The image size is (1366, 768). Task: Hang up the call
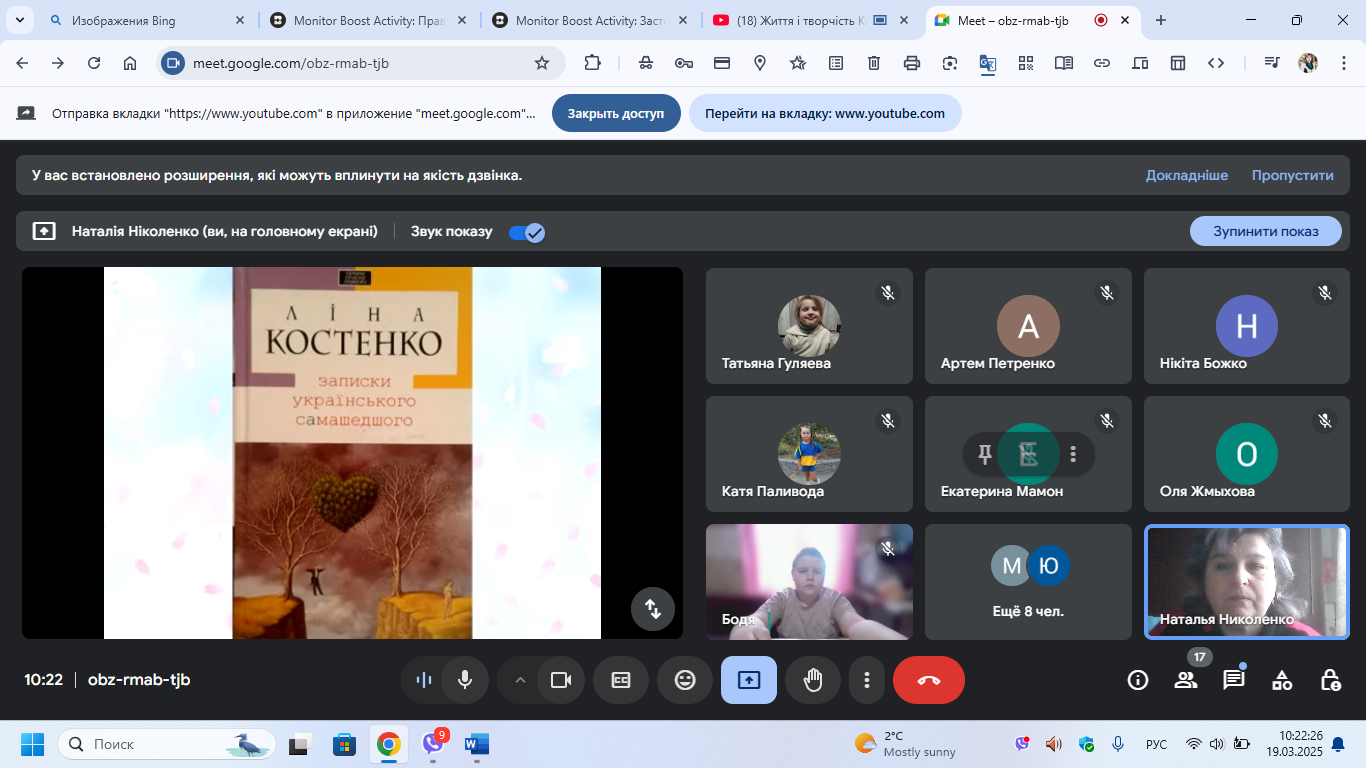point(929,680)
